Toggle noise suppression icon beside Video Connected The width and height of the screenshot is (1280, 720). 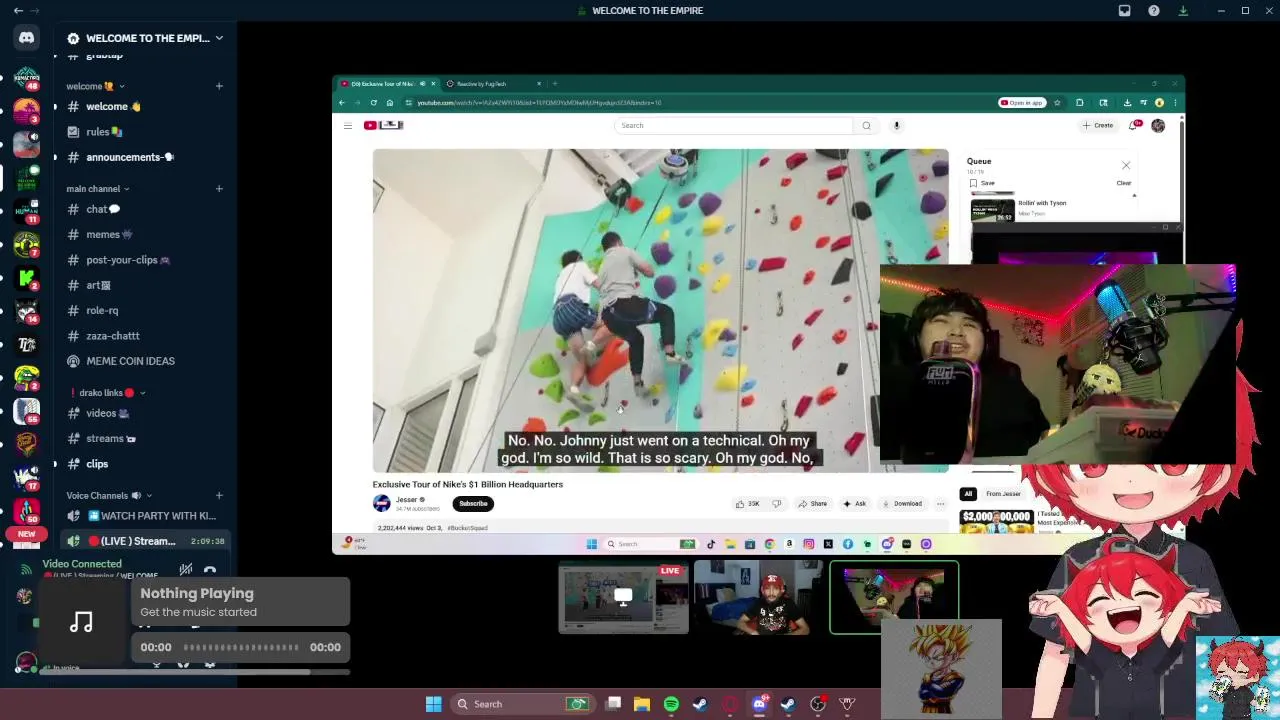pos(185,570)
